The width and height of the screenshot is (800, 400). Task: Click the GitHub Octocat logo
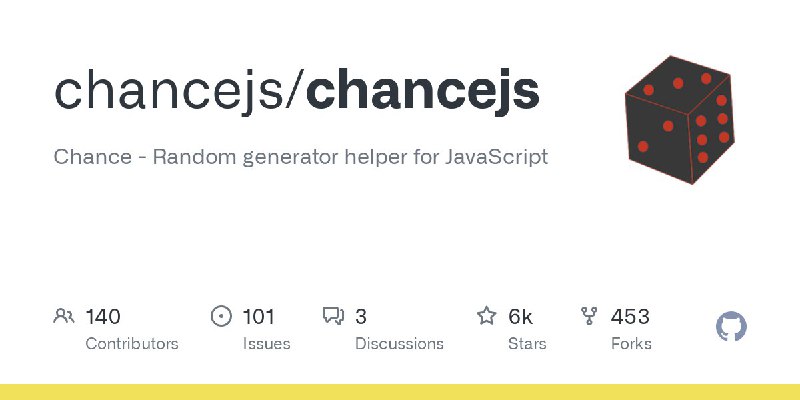pyautogui.click(x=731, y=326)
